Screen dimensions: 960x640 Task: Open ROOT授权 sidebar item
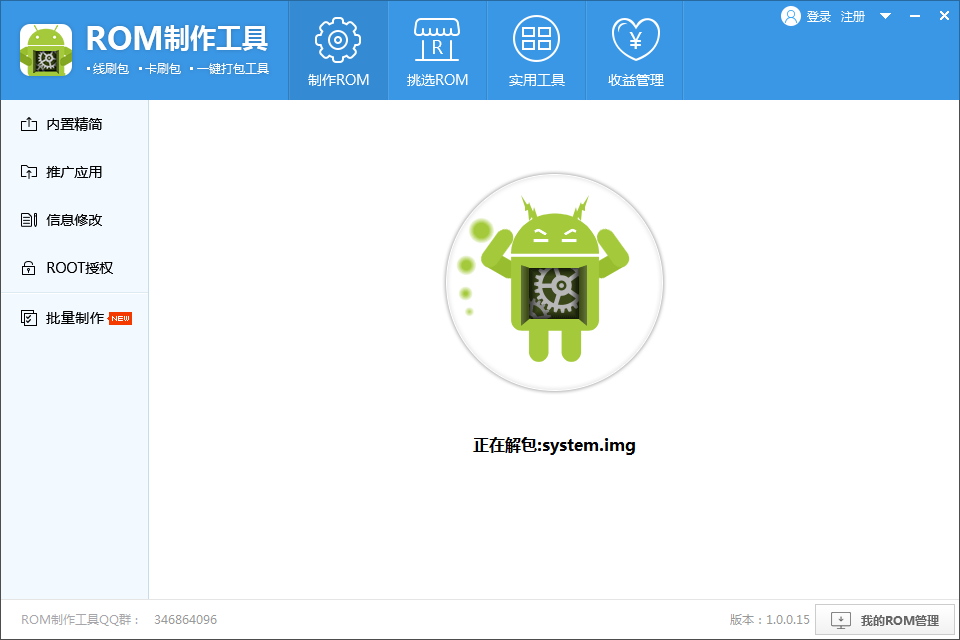point(74,268)
